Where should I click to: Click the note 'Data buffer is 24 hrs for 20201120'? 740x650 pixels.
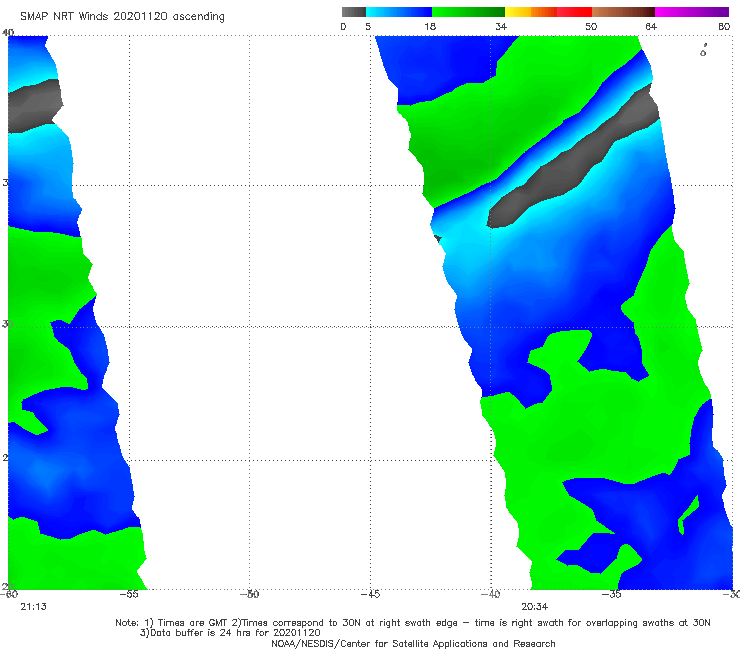point(230,633)
